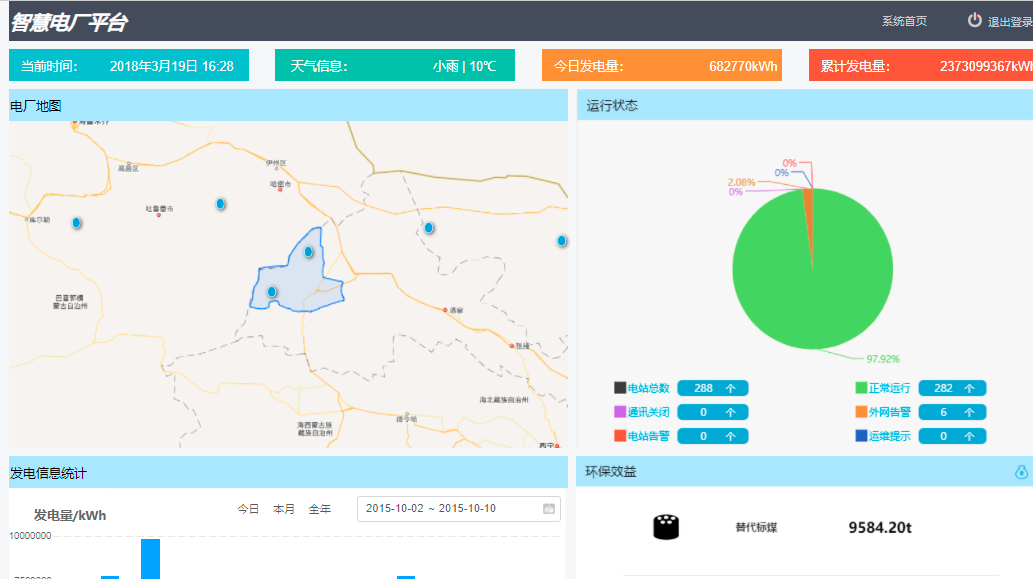Select the upper marker inside the highlighted map region
The width and height of the screenshot is (1033, 579).
click(308, 252)
